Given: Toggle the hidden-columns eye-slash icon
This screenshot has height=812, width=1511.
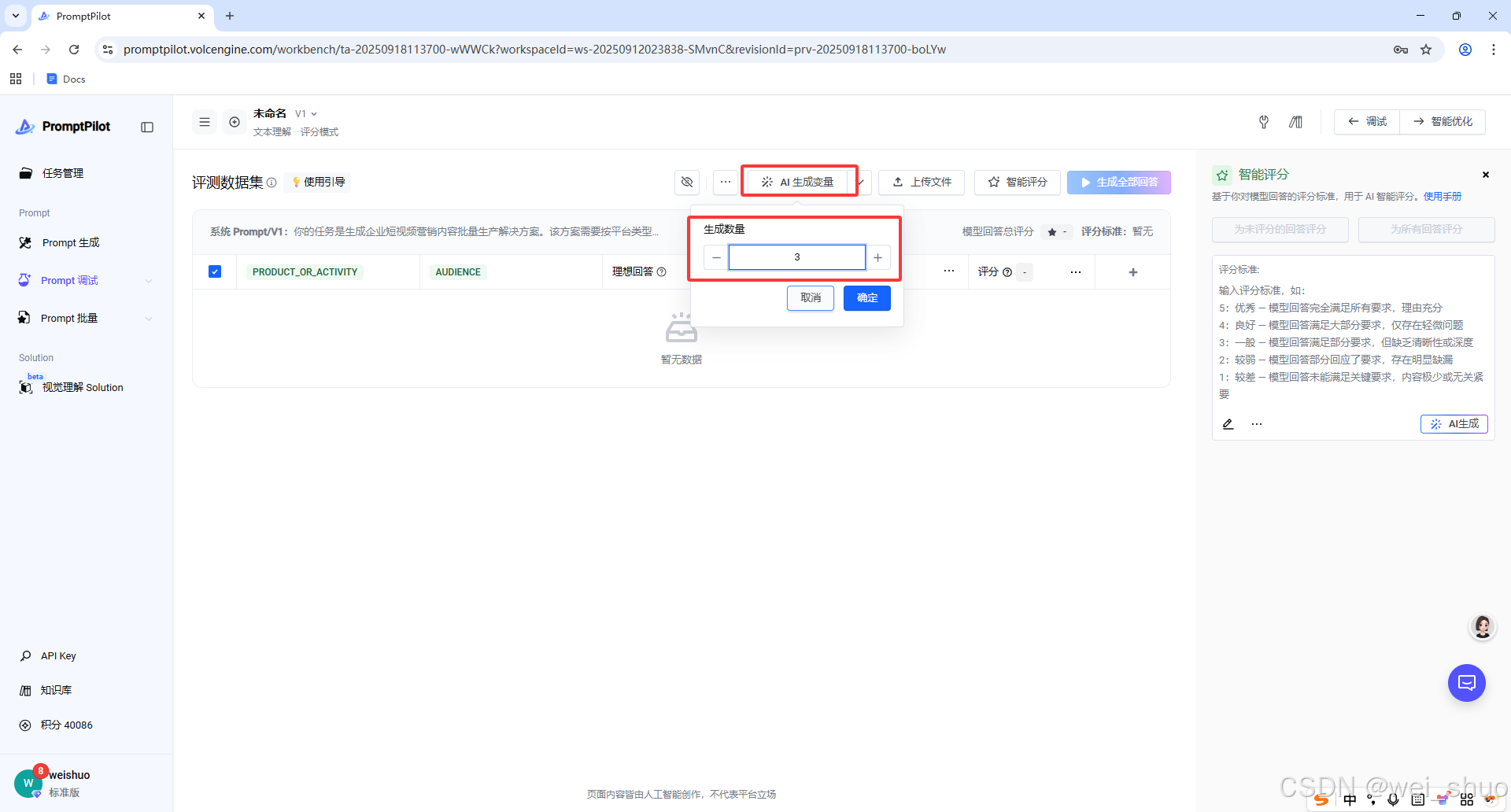Looking at the screenshot, I should coord(687,182).
